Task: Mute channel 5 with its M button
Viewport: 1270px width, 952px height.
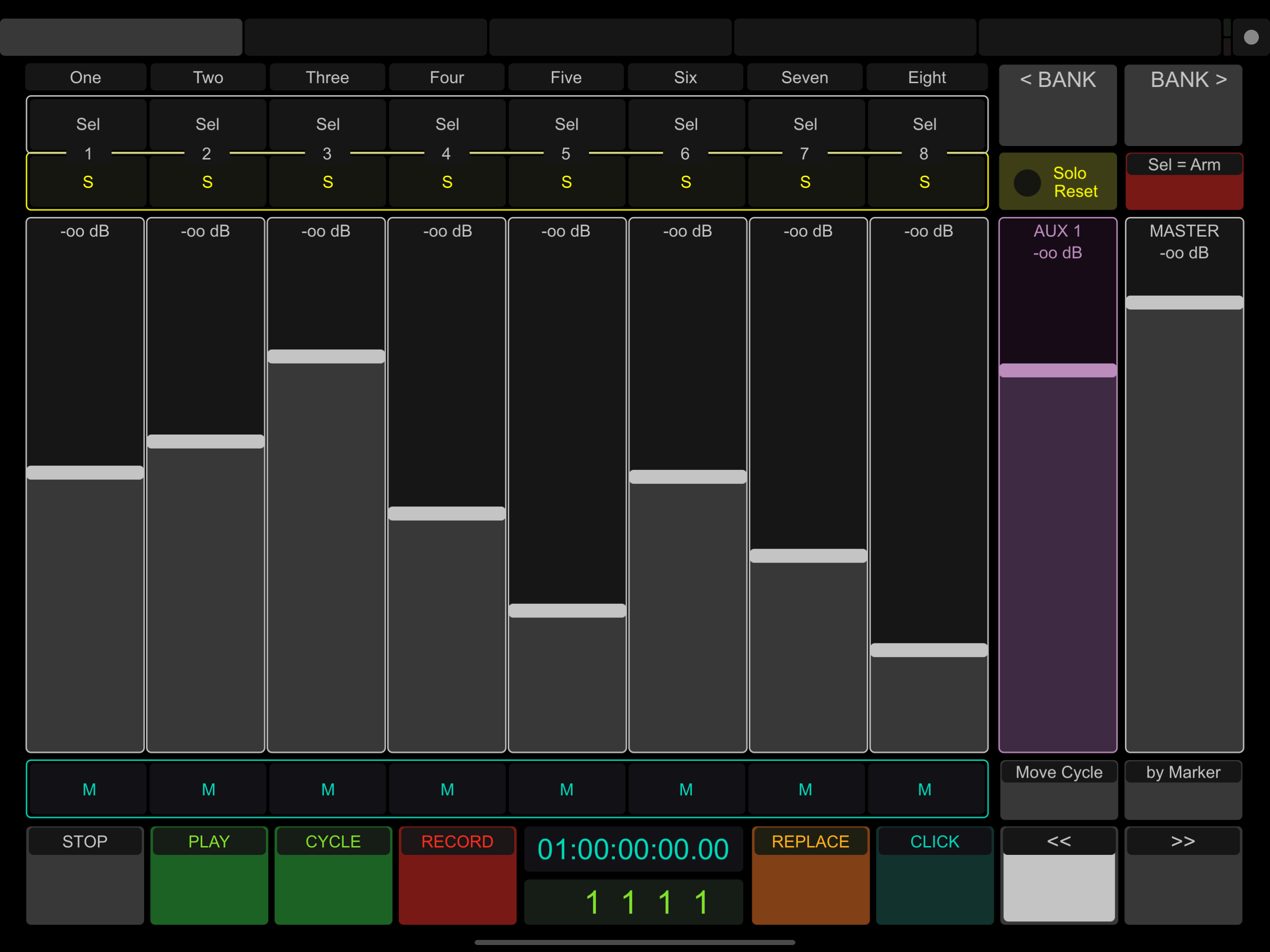Action: click(566, 789)
